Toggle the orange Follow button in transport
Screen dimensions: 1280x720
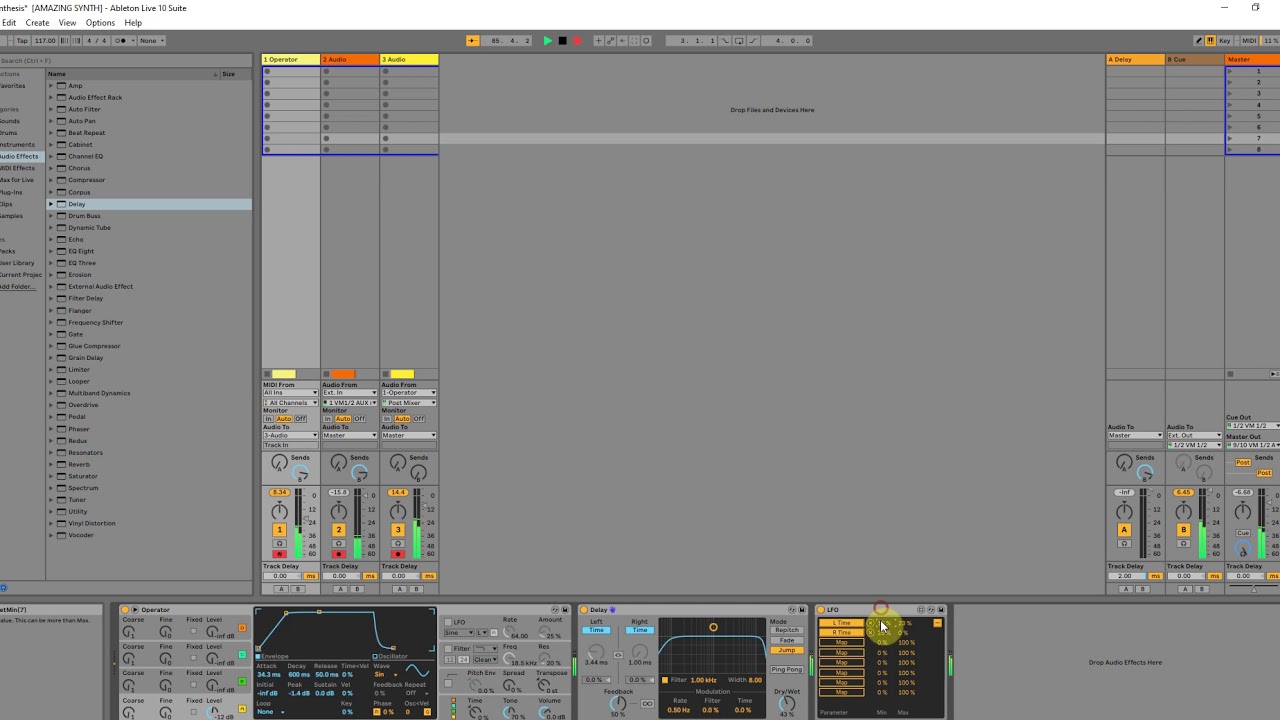click(x=472, y=41)
